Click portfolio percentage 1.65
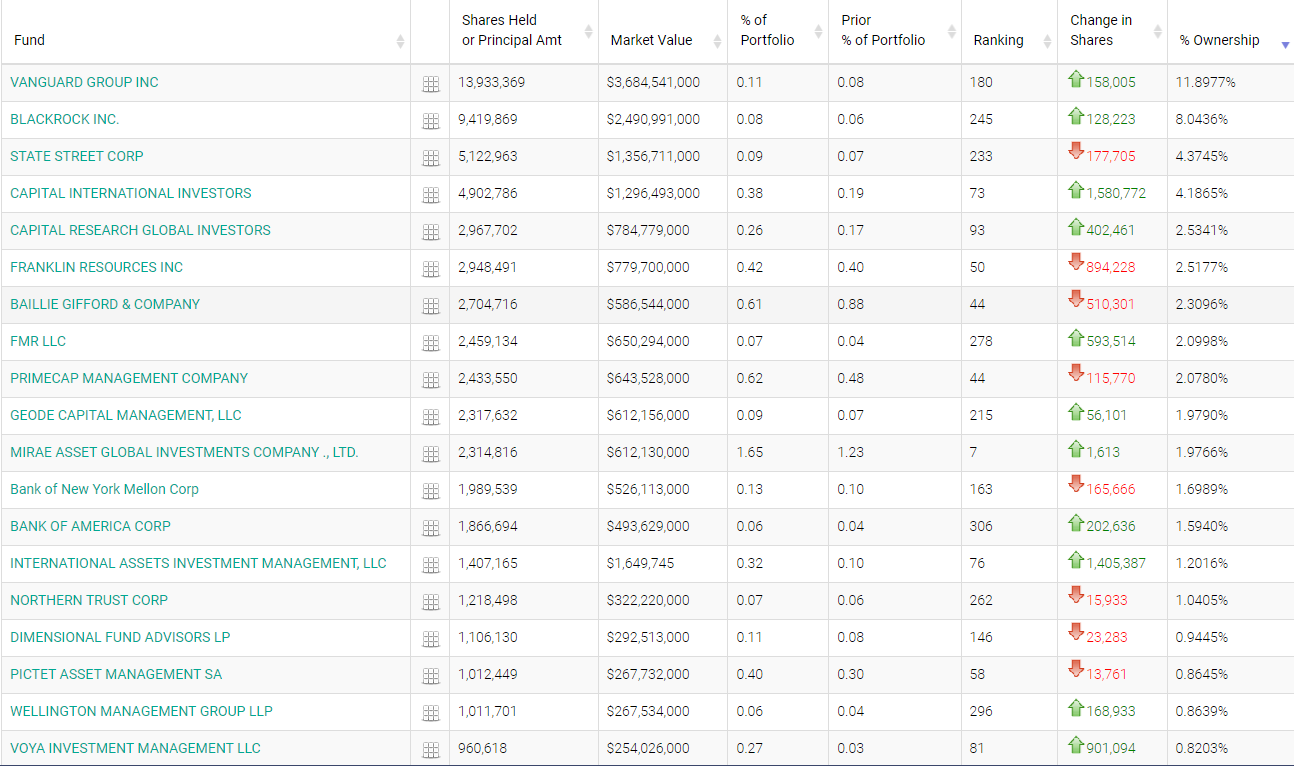 pyautogui.click(x=750, y=452)
